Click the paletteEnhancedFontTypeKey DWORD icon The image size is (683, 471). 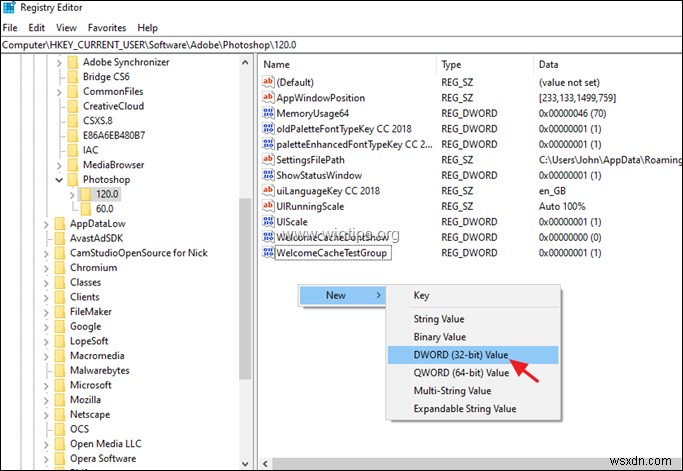(268, 144)
